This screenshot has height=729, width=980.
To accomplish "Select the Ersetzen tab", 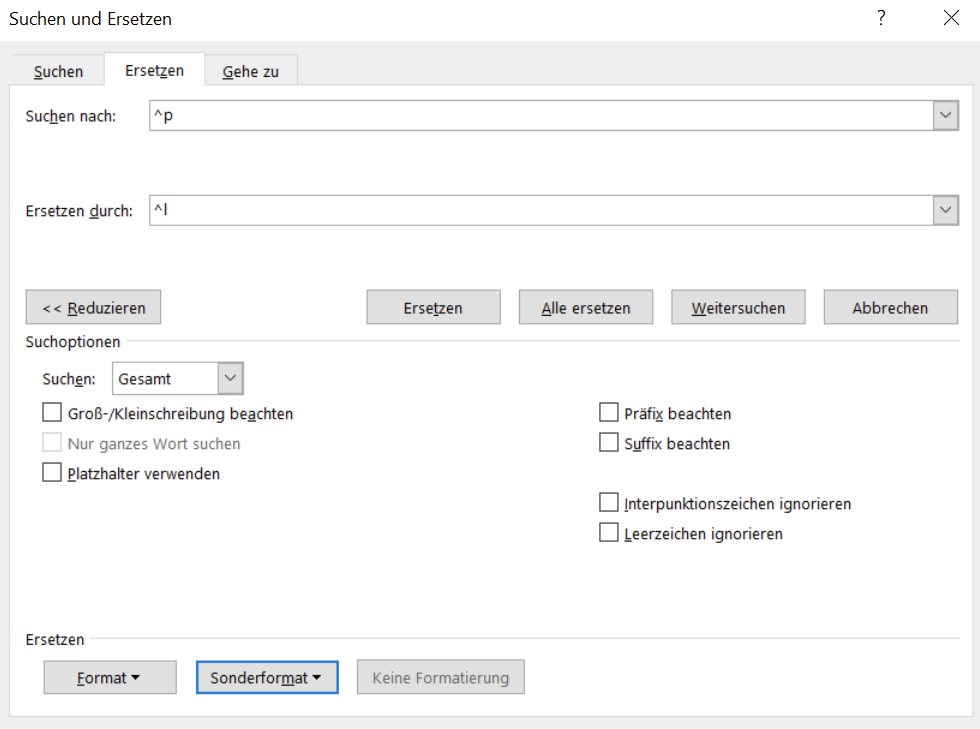I will tap(154, 71).
